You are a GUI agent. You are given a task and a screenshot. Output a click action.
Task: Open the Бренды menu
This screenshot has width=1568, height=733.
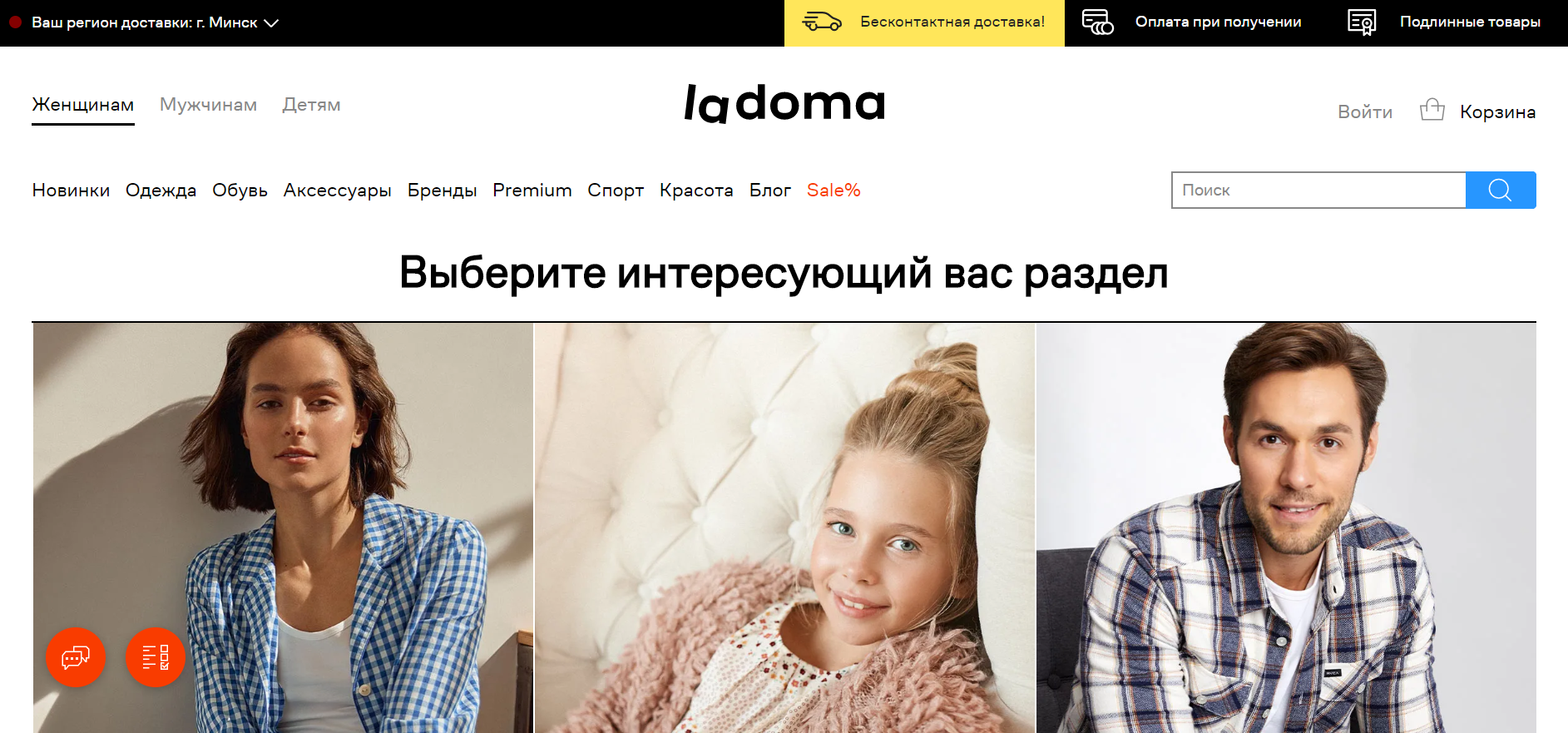coord(442,191)
